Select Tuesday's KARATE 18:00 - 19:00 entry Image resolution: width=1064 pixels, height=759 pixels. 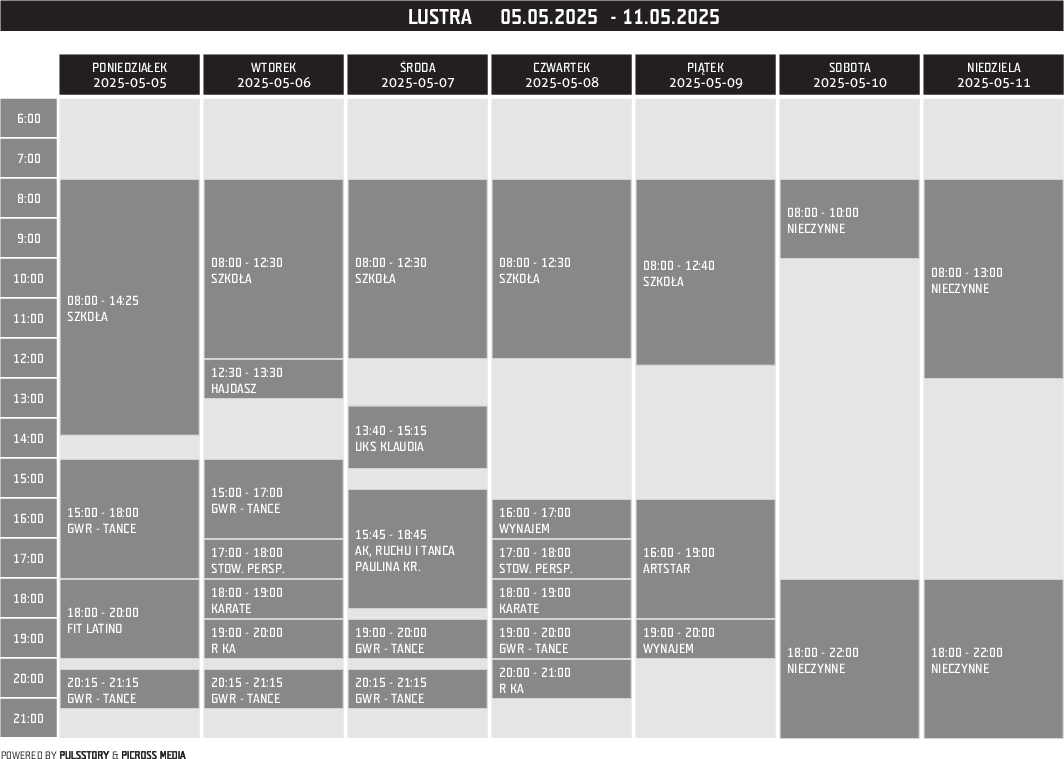coord(274,600)
